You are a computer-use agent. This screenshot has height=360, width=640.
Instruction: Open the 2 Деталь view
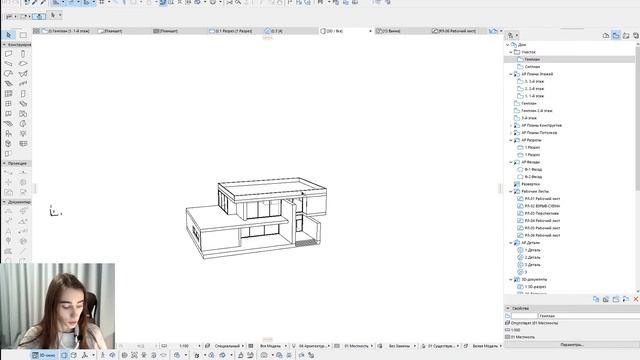(x=532, y=258)
